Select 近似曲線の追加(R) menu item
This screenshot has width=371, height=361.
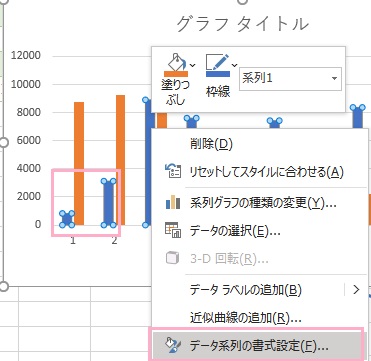tap(260, 318)
